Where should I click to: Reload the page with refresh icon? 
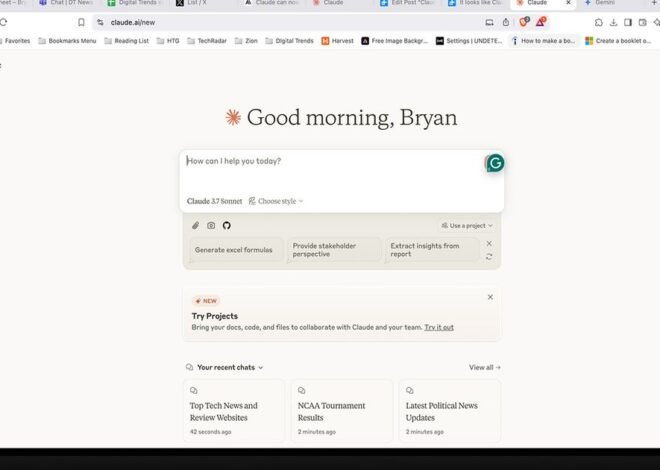3,22
